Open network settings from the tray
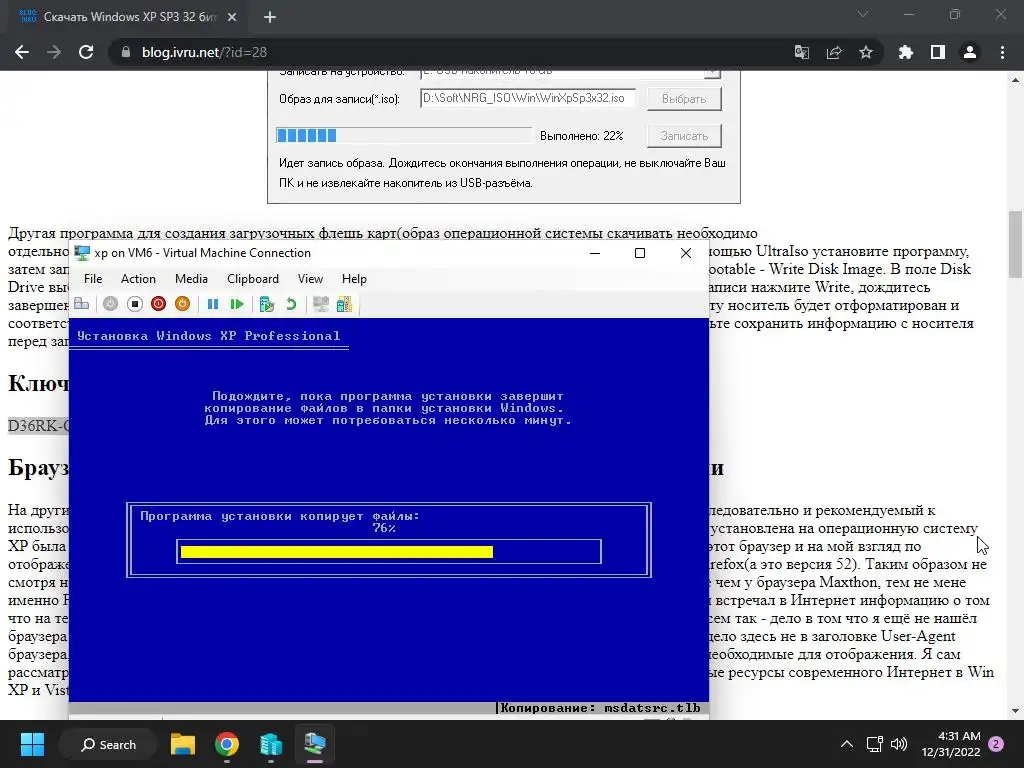This screenshot has height=768, width=1024. click(x=874, y=744)
